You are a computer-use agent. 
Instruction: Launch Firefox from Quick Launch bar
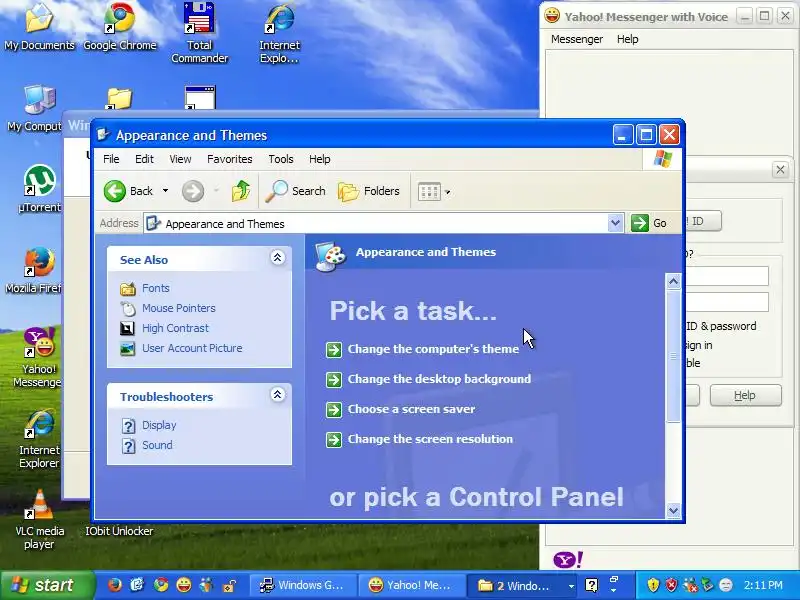pos(115,585)
